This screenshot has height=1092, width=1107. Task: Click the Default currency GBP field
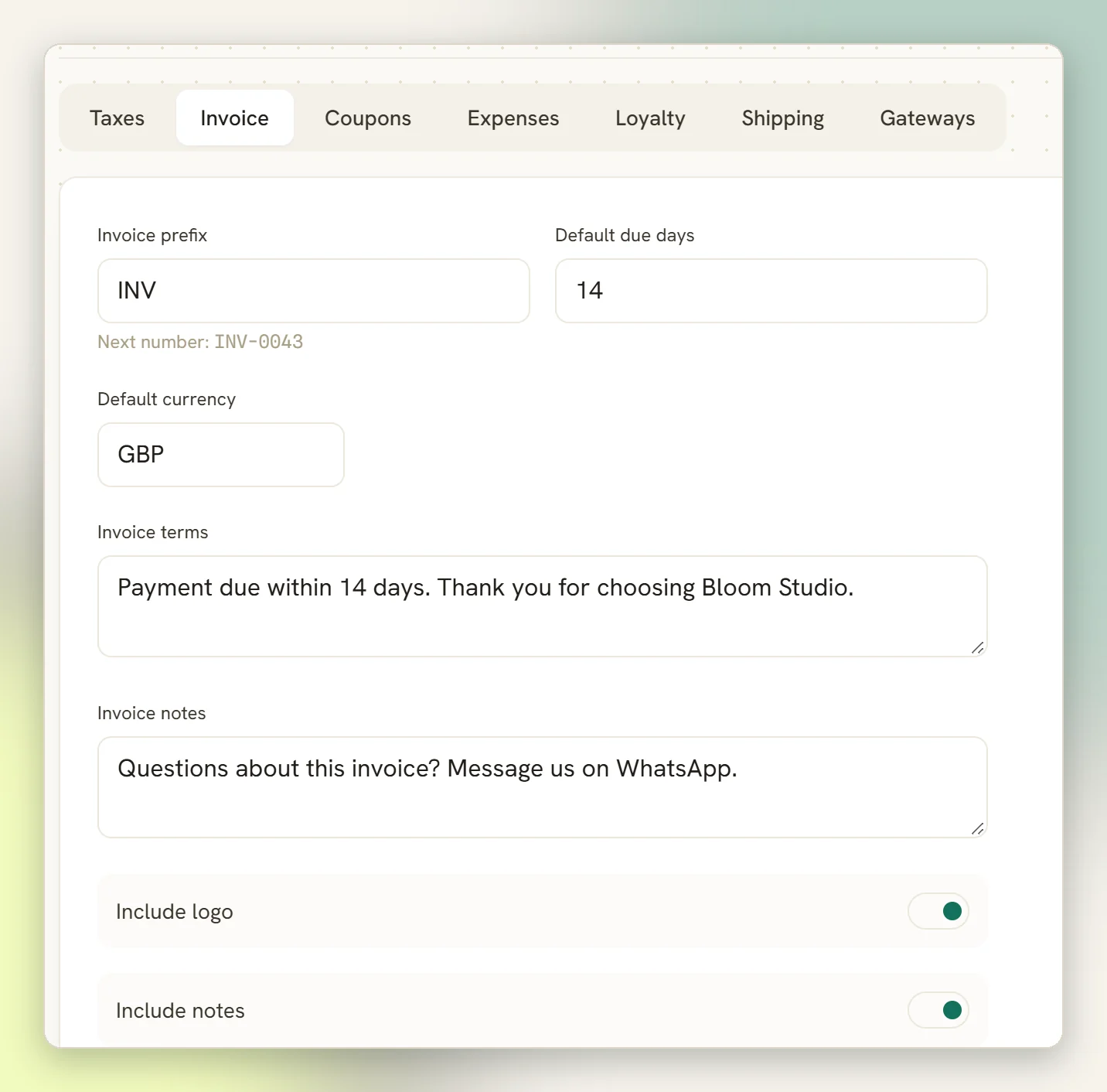click(x=221, y=455)
